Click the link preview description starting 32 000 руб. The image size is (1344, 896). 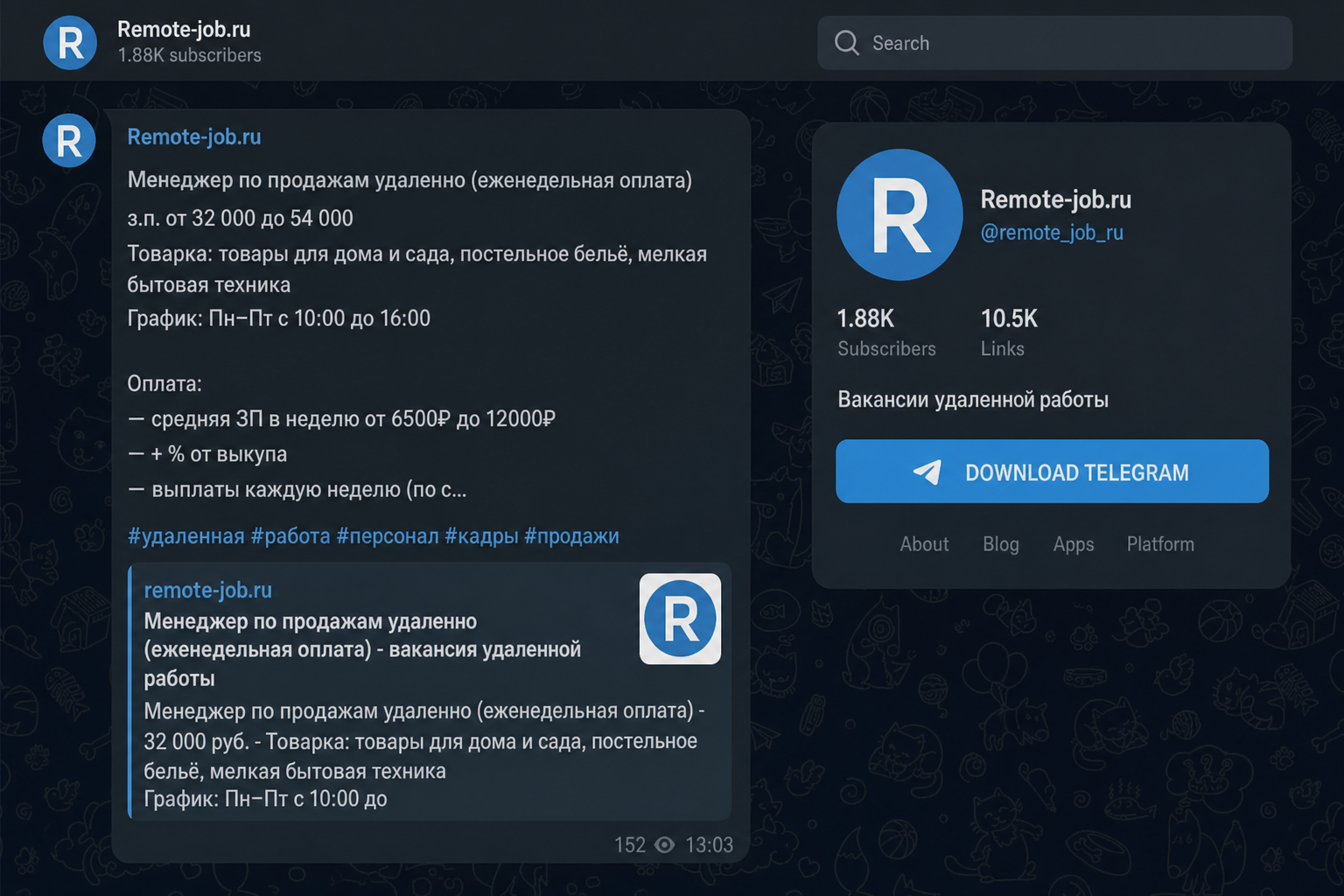tap(424, 754)
